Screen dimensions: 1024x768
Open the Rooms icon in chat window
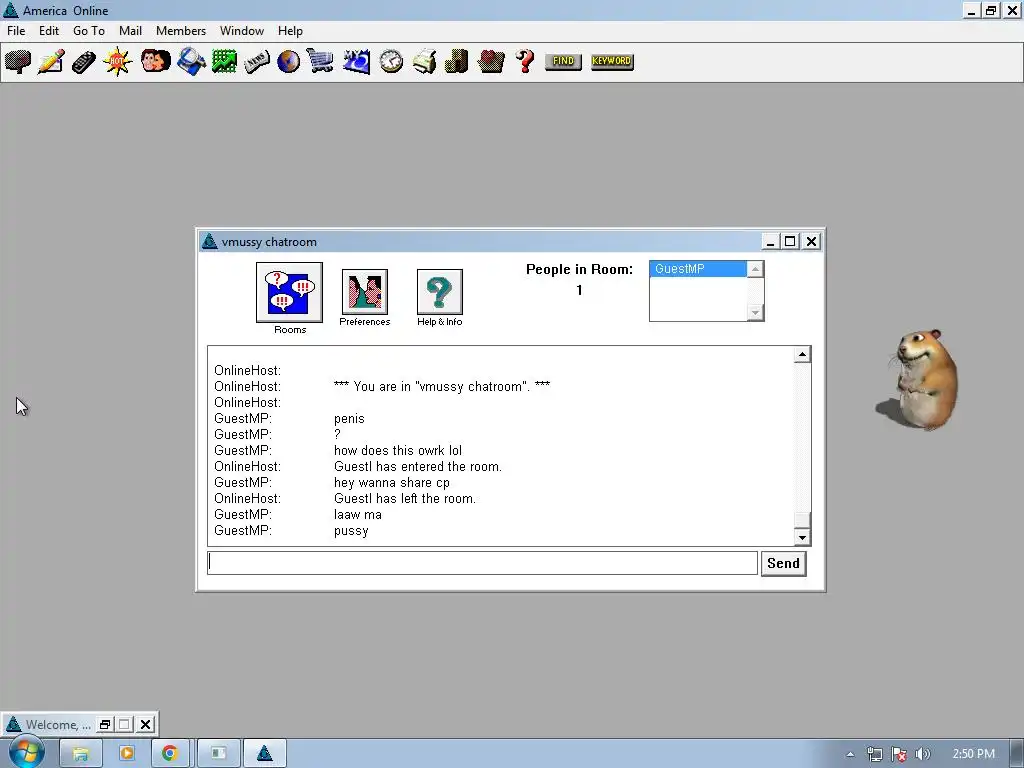289,293
